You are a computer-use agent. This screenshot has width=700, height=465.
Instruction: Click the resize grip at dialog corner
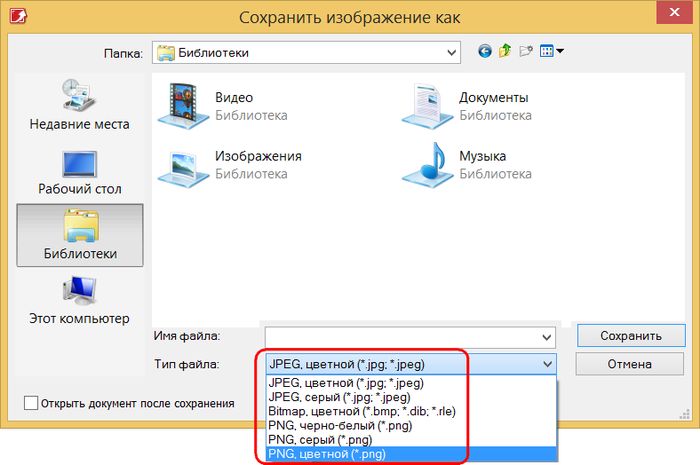pos(685,415)
